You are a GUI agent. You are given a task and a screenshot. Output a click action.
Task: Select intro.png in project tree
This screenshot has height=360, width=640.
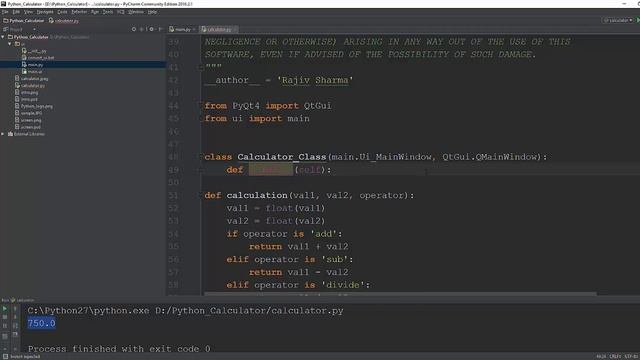(x=27, y=93)
